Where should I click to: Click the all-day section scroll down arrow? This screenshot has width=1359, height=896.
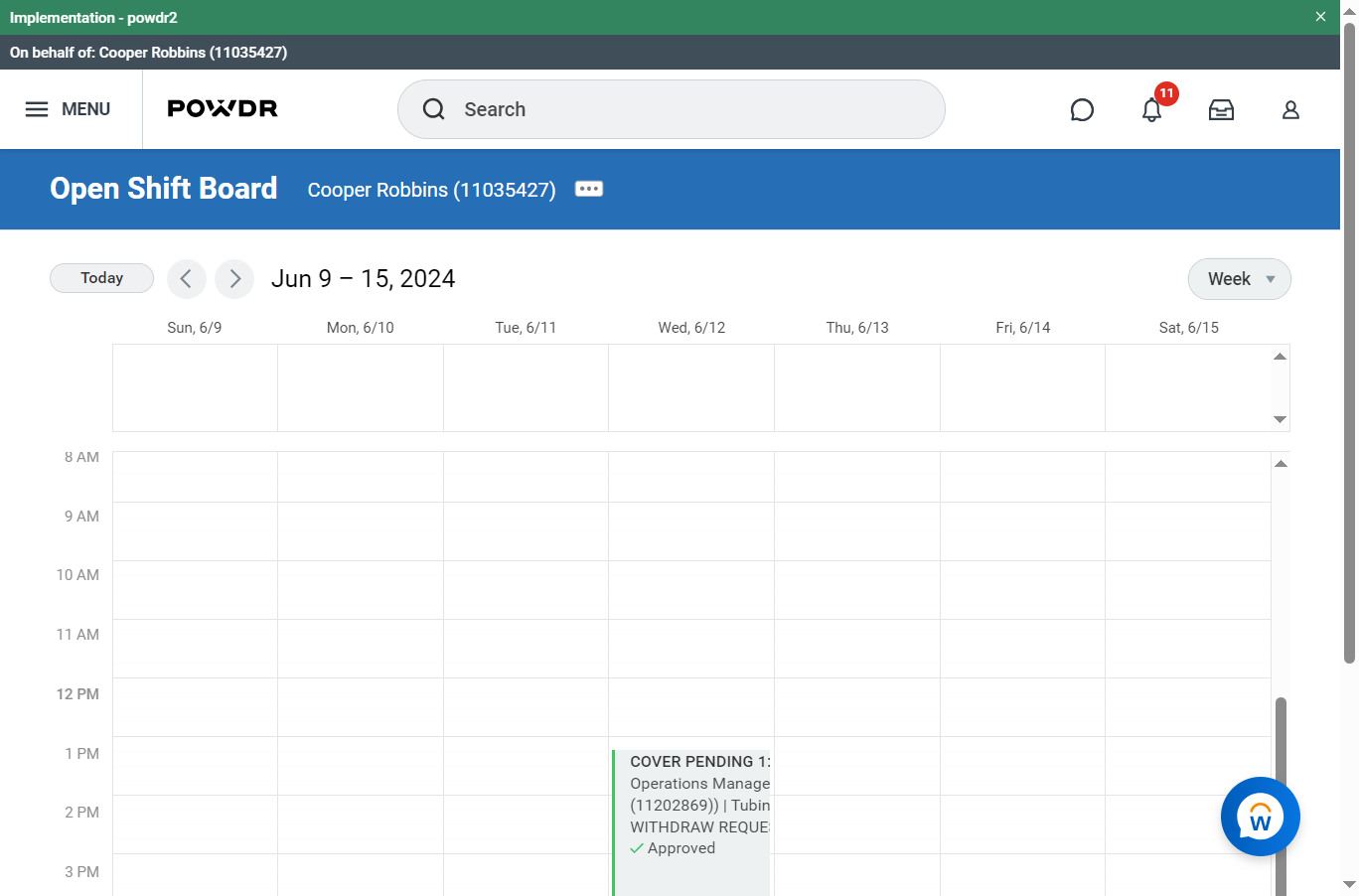coord(1281,419)
